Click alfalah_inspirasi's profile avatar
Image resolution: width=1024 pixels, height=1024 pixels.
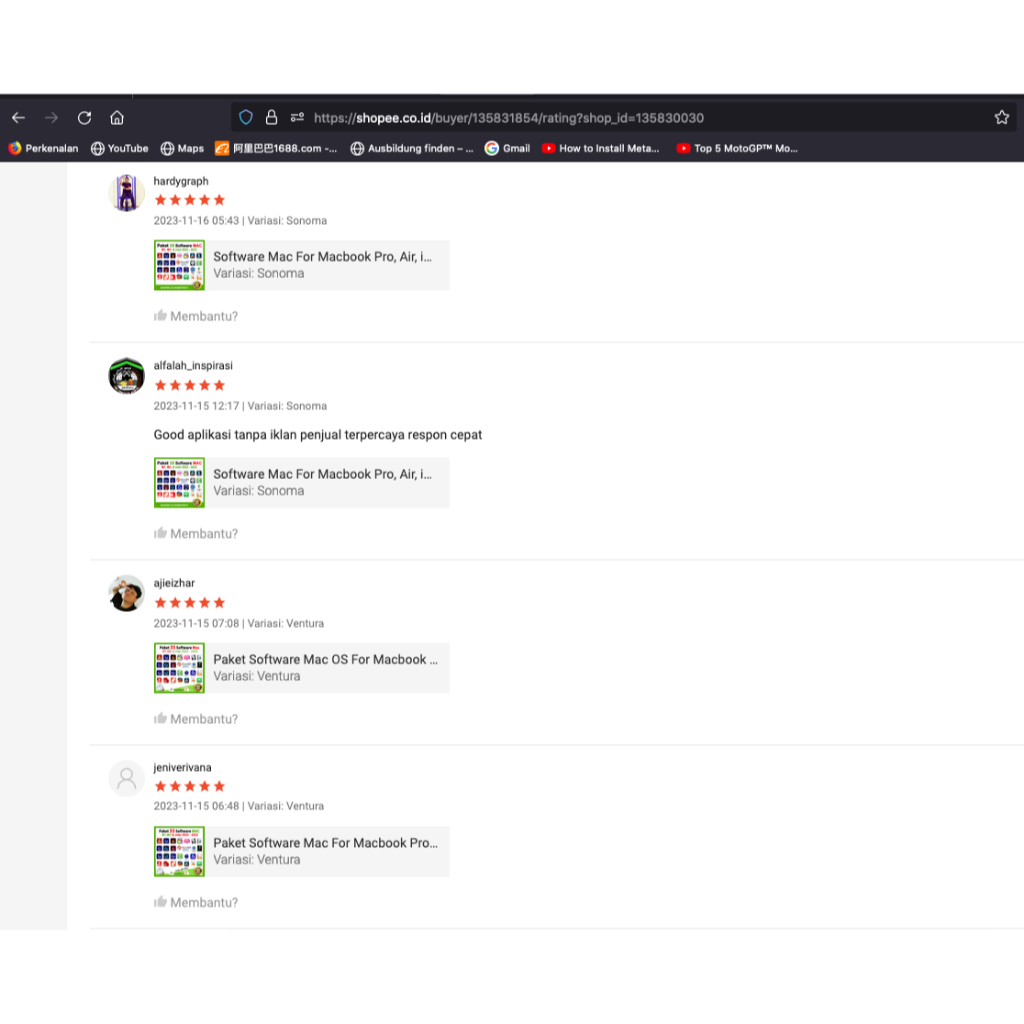tap(126, 376)
